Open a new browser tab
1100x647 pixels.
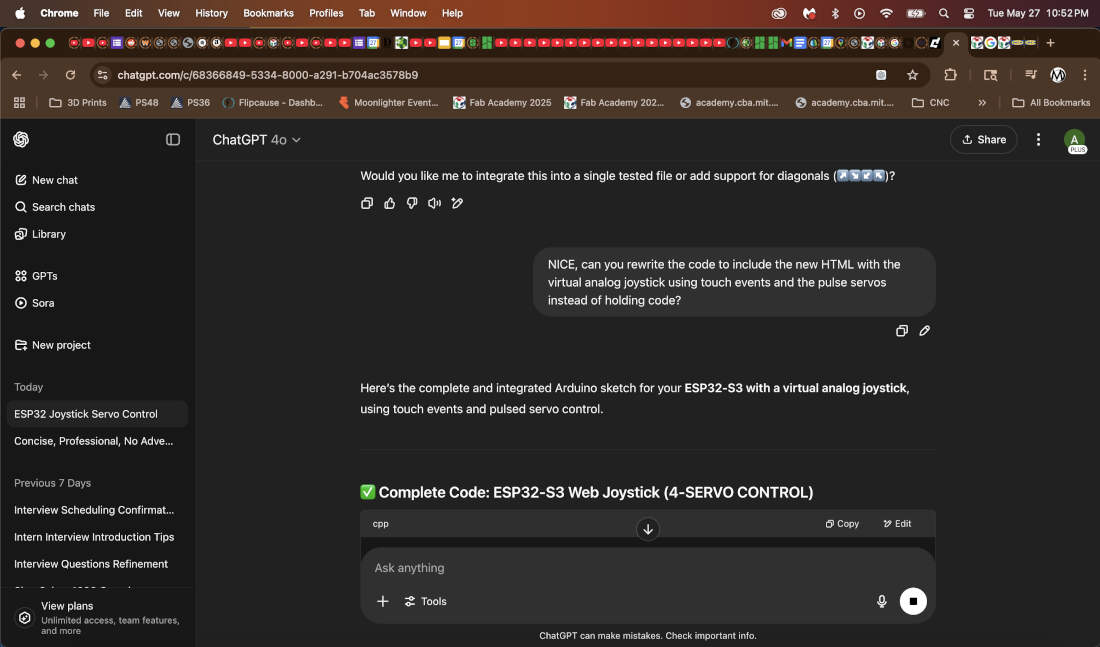1050,43
